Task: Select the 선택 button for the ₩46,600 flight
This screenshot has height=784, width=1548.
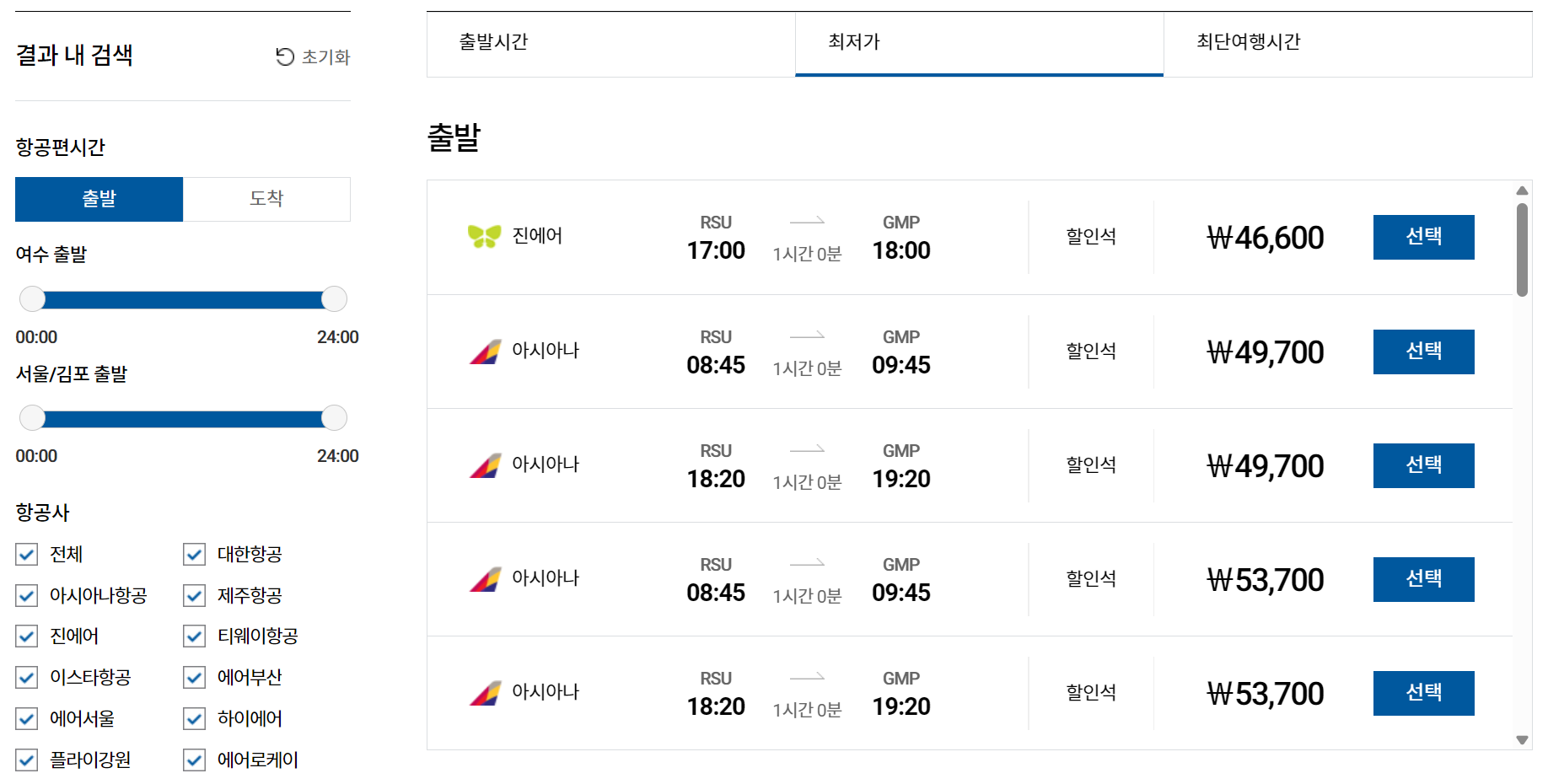Action: (x=1423, y=237)
